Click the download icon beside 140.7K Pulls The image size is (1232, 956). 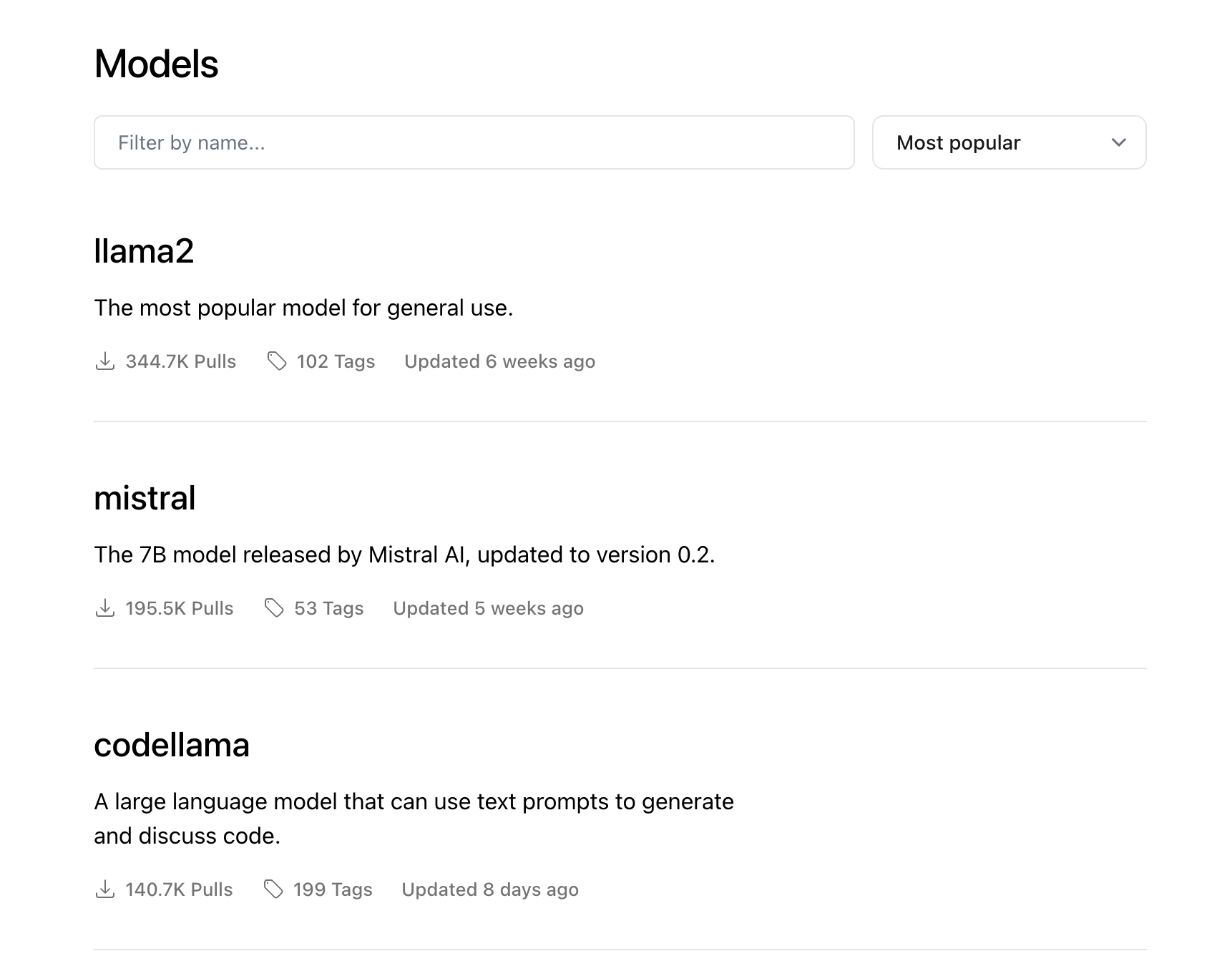(105, 889)
